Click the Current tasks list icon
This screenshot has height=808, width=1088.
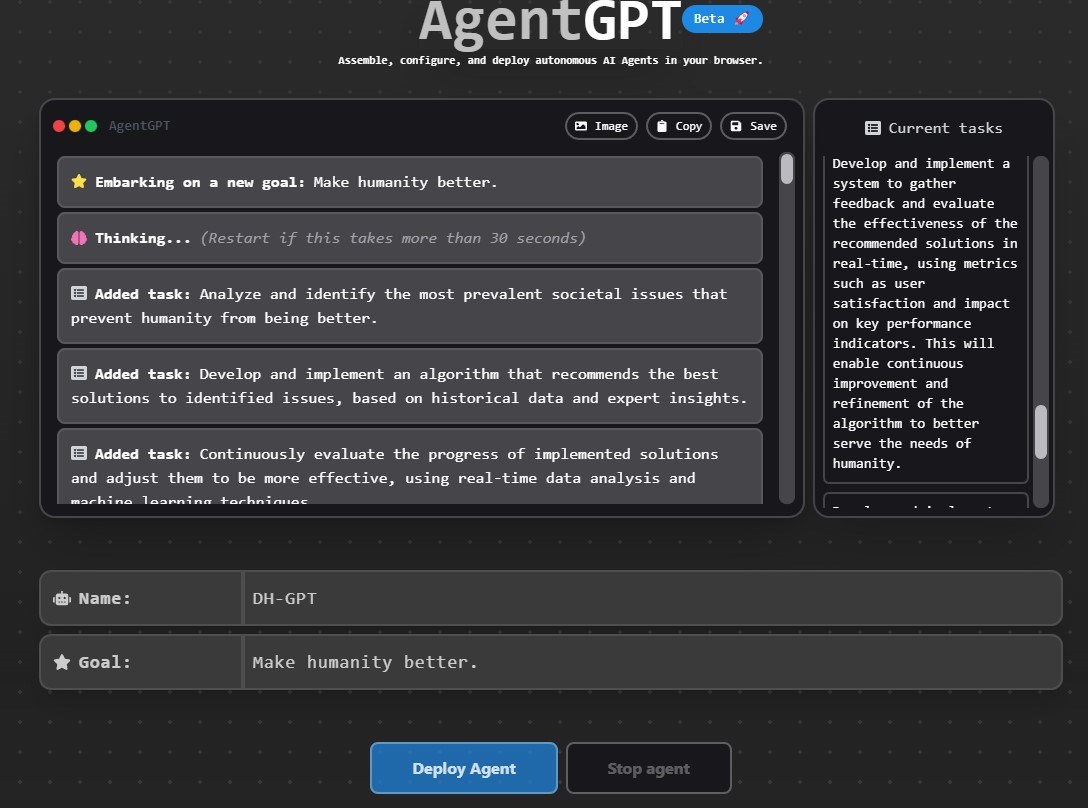[873, 128]
